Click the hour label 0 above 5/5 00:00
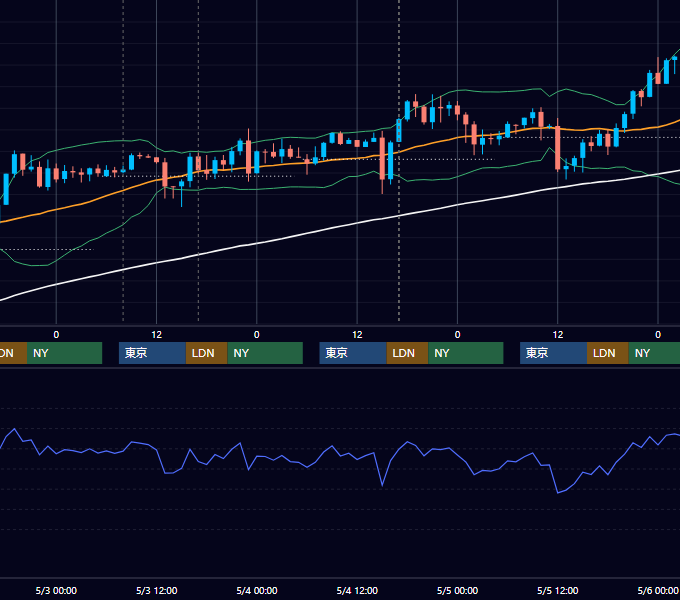 [457, 335]
